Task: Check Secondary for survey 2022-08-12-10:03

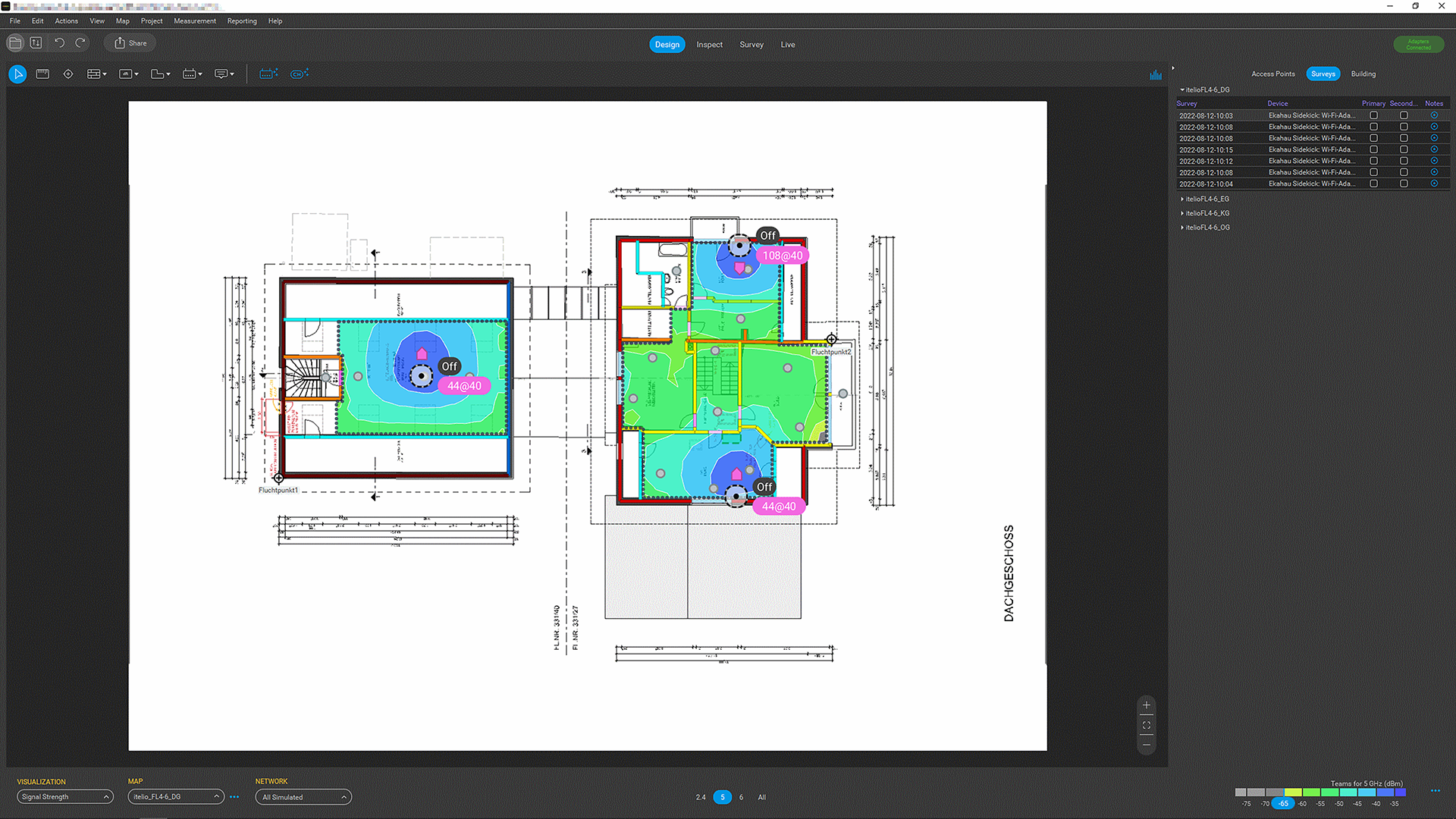Action: click(x=1404, y=115)
